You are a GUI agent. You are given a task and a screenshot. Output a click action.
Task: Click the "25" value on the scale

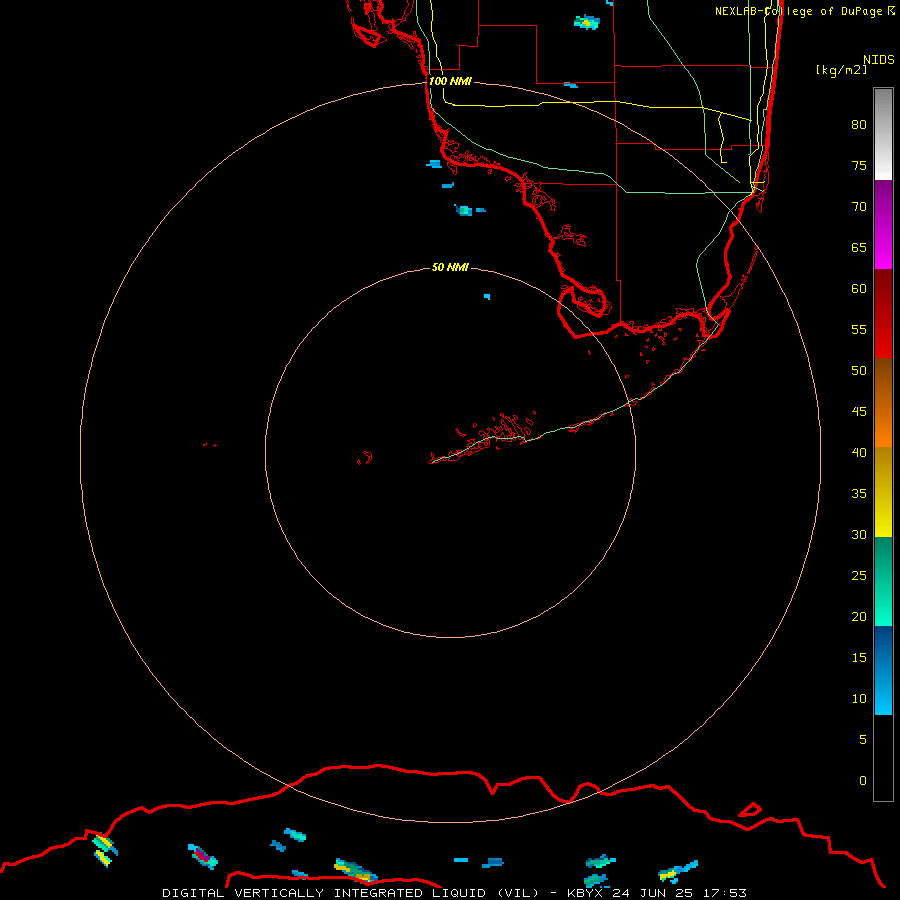click(859, 576)
